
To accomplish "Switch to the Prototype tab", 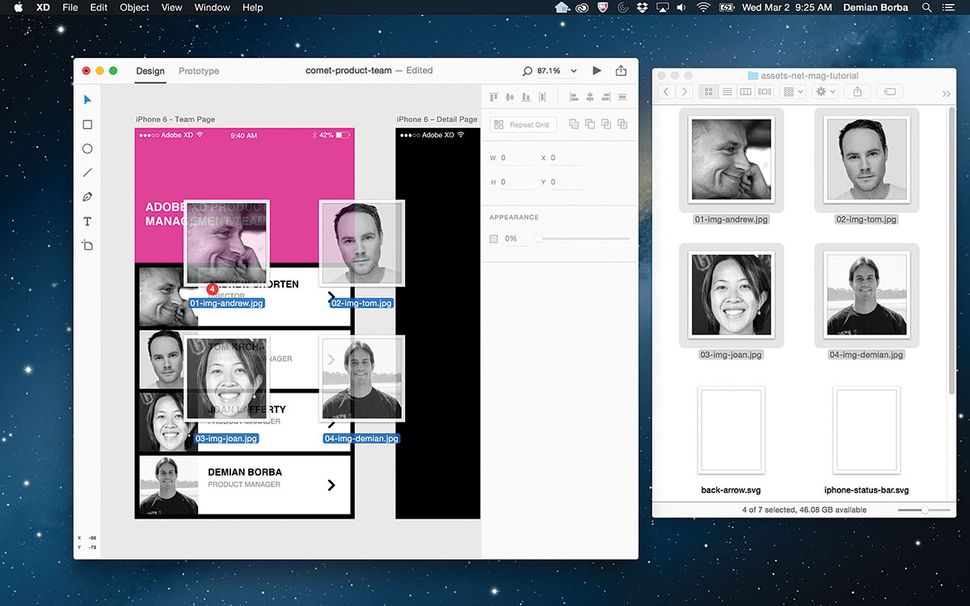I will pos(198,71).
